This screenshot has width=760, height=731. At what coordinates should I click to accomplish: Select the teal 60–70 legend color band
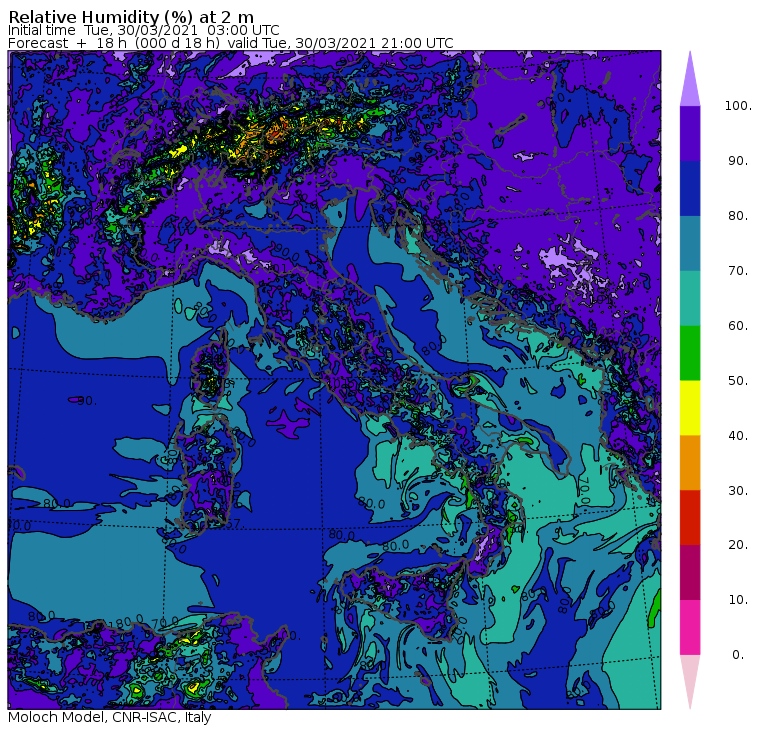(690, 298)
